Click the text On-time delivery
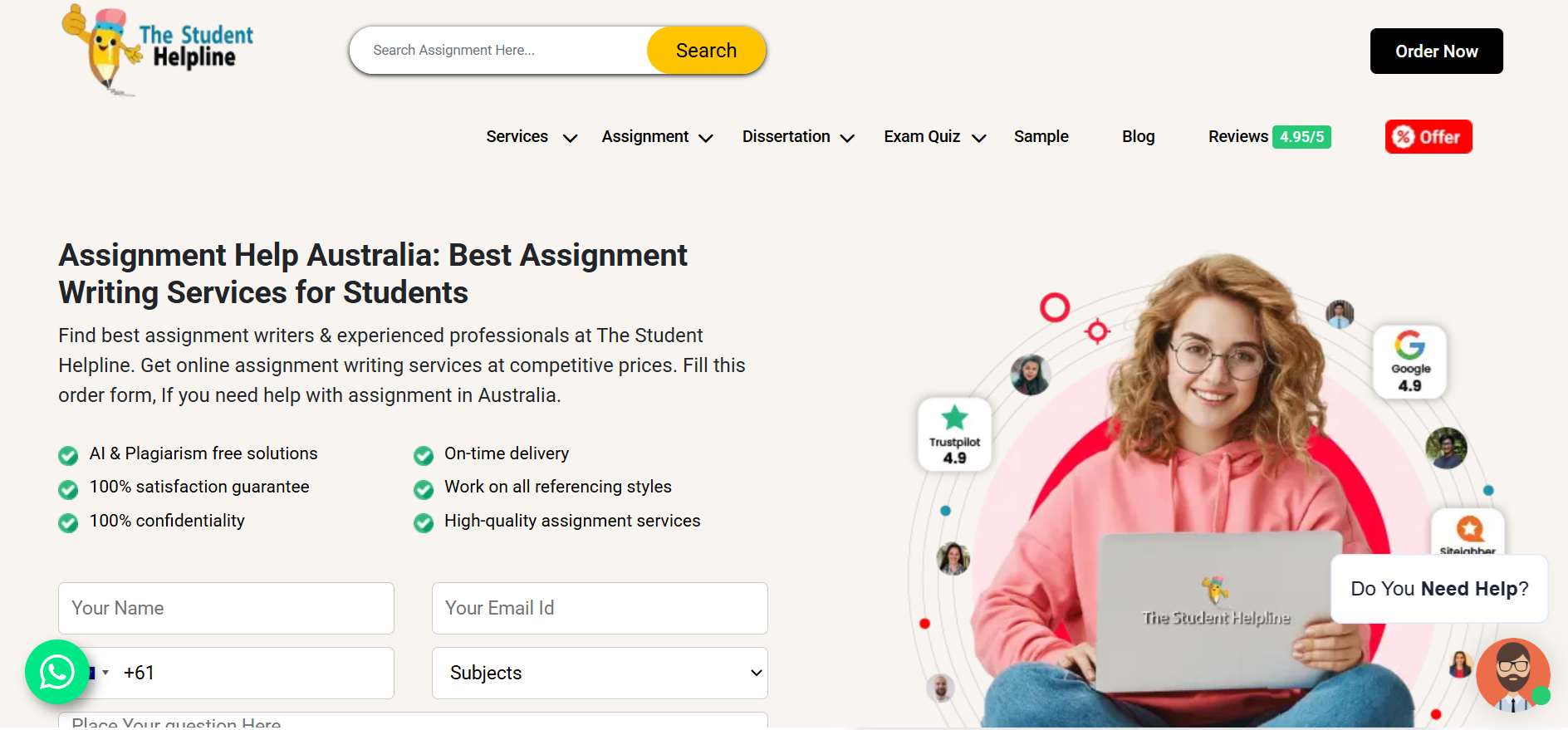Viewport: 1568px width, 730px height. [x=507, y=453]
